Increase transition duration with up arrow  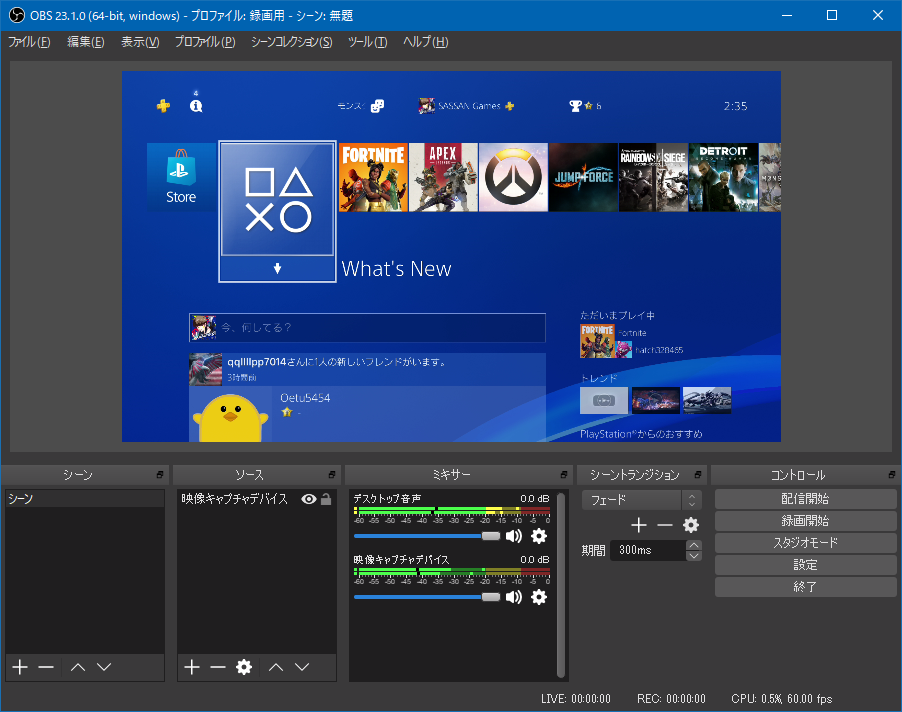point(694,545)
